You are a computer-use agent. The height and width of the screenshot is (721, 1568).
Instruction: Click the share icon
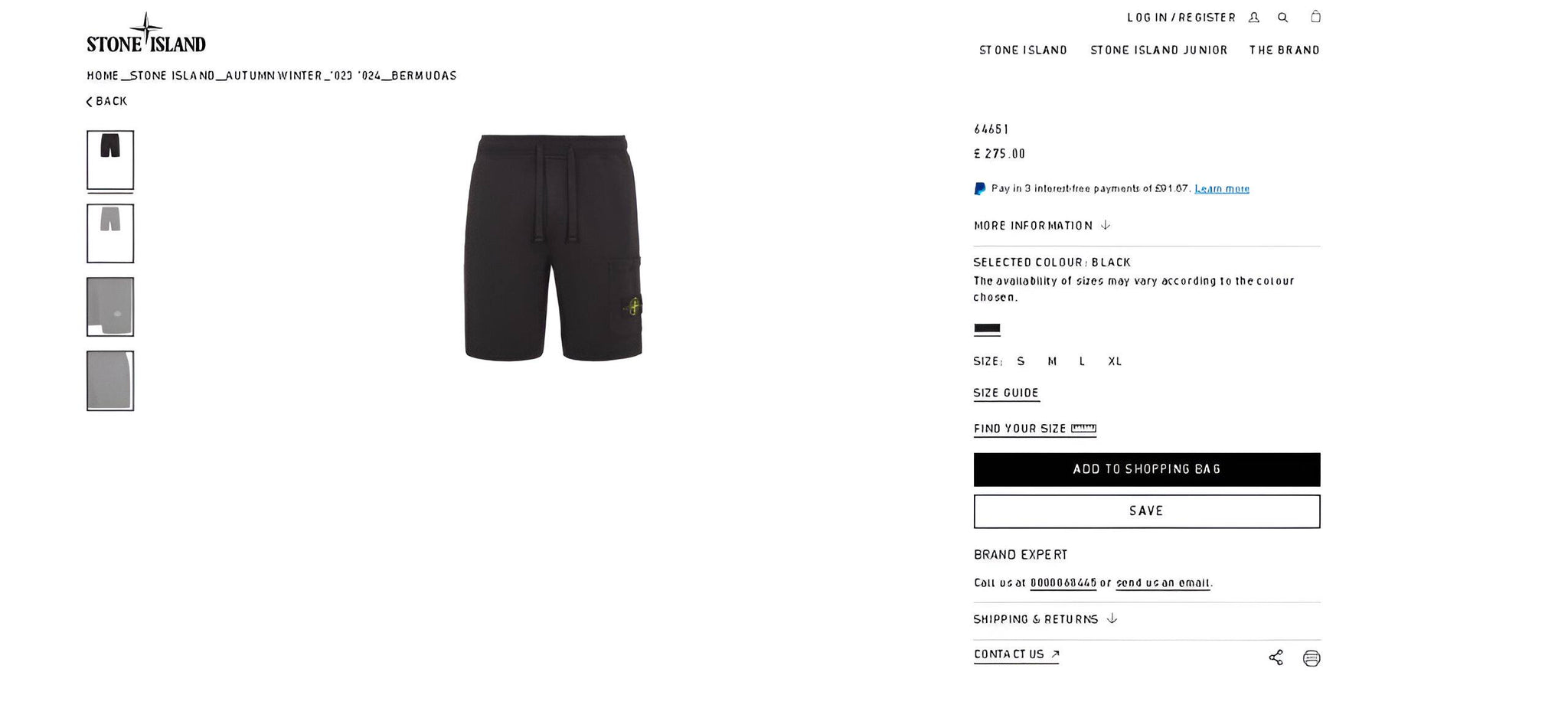tap(1276, 657)
